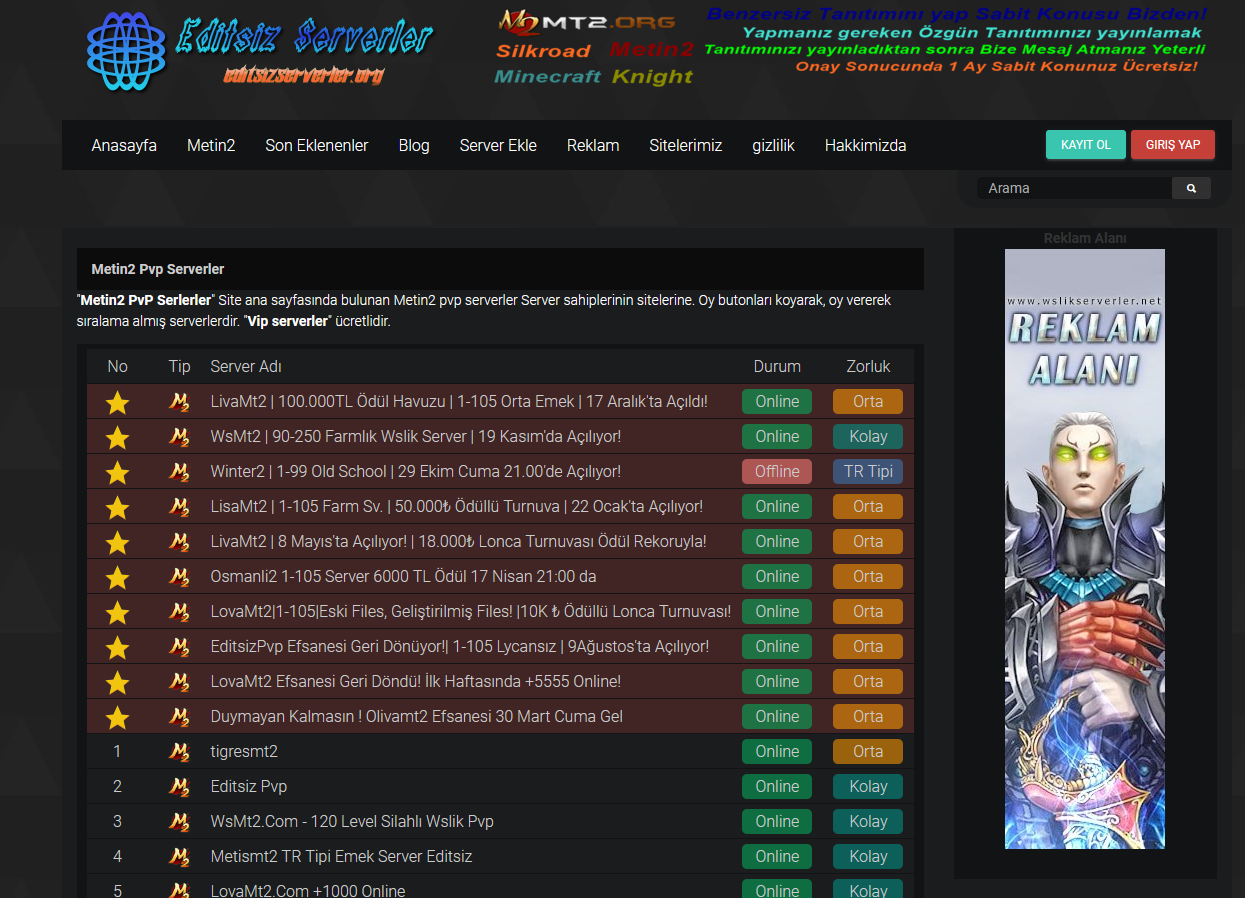Image resolution: width=1245 pixels, height=898 pixels.
Task: Go to Son Eklenenler page
Action: (316, 145)
